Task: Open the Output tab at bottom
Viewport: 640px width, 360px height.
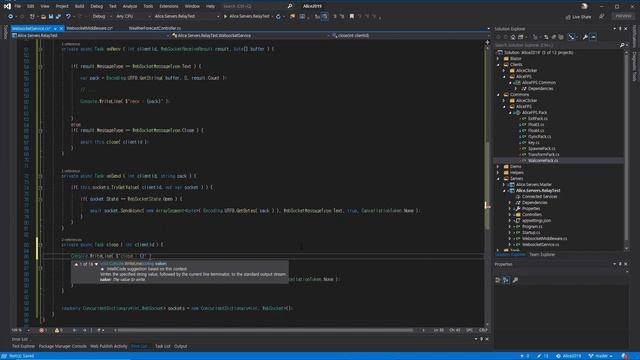Action: (180, 346)
